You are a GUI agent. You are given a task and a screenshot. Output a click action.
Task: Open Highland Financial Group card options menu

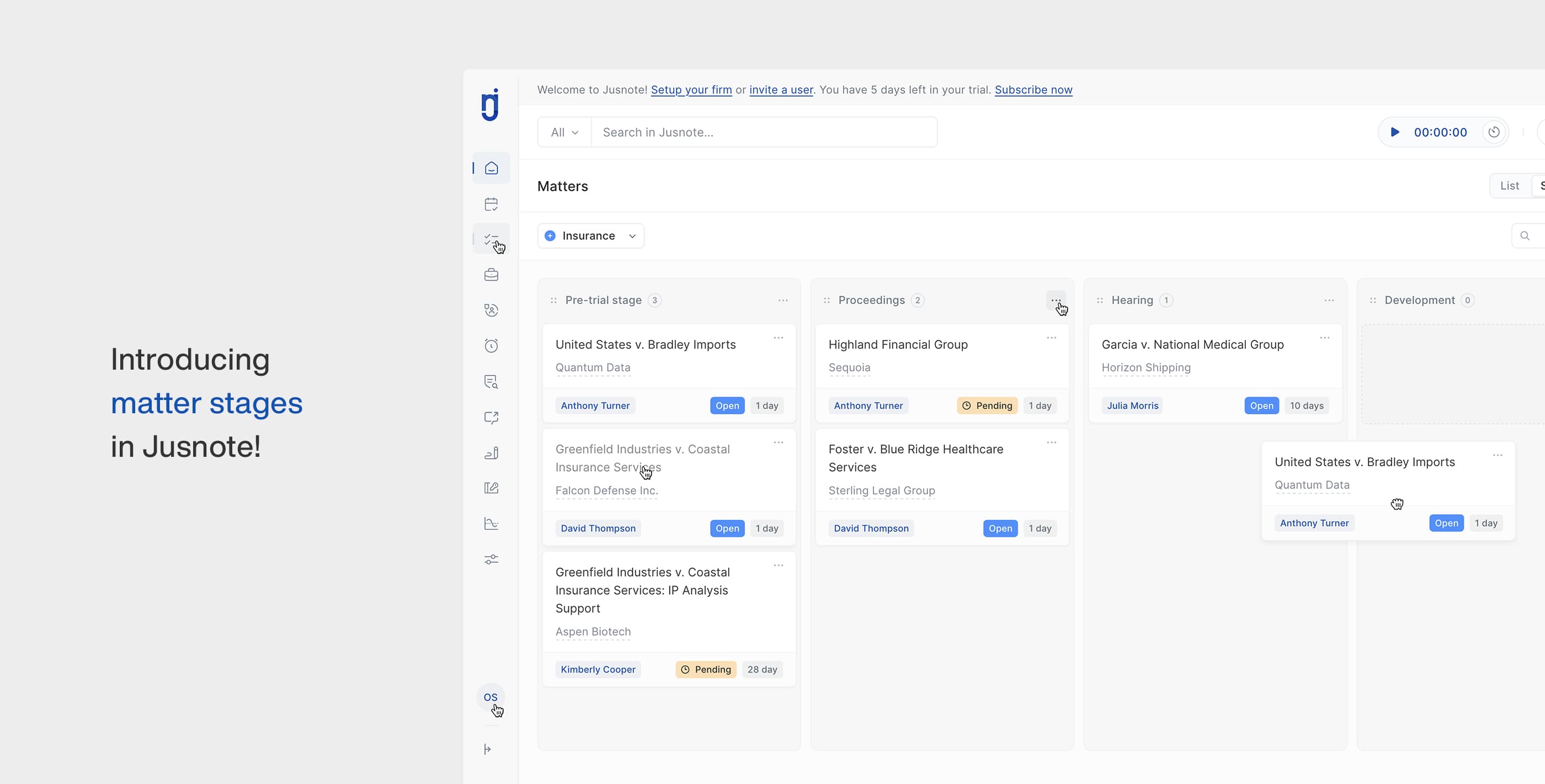1051,338
